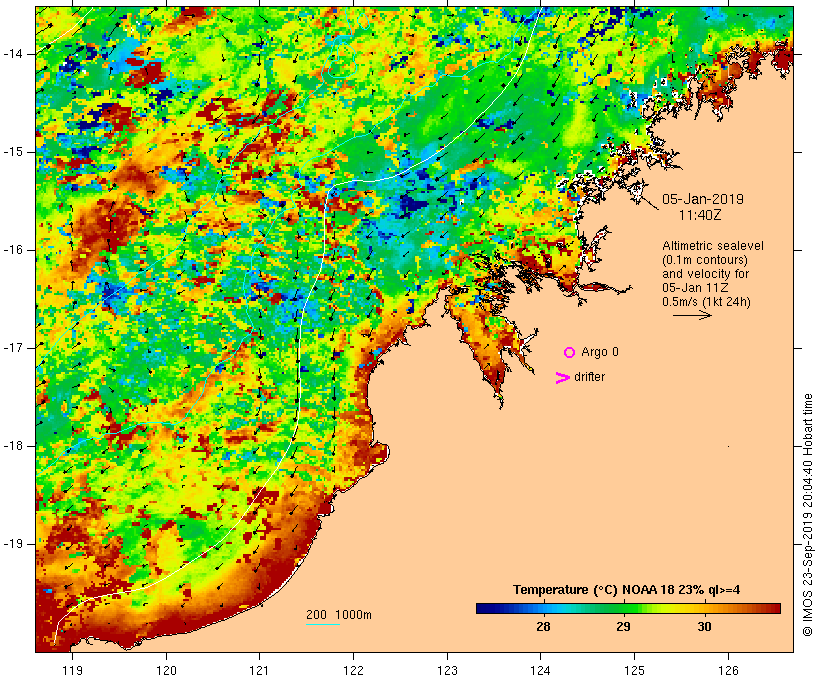This screenshot has width=820, height=680.
Task: Click the 'and velocity for' text line
Action: pos(705,274)
